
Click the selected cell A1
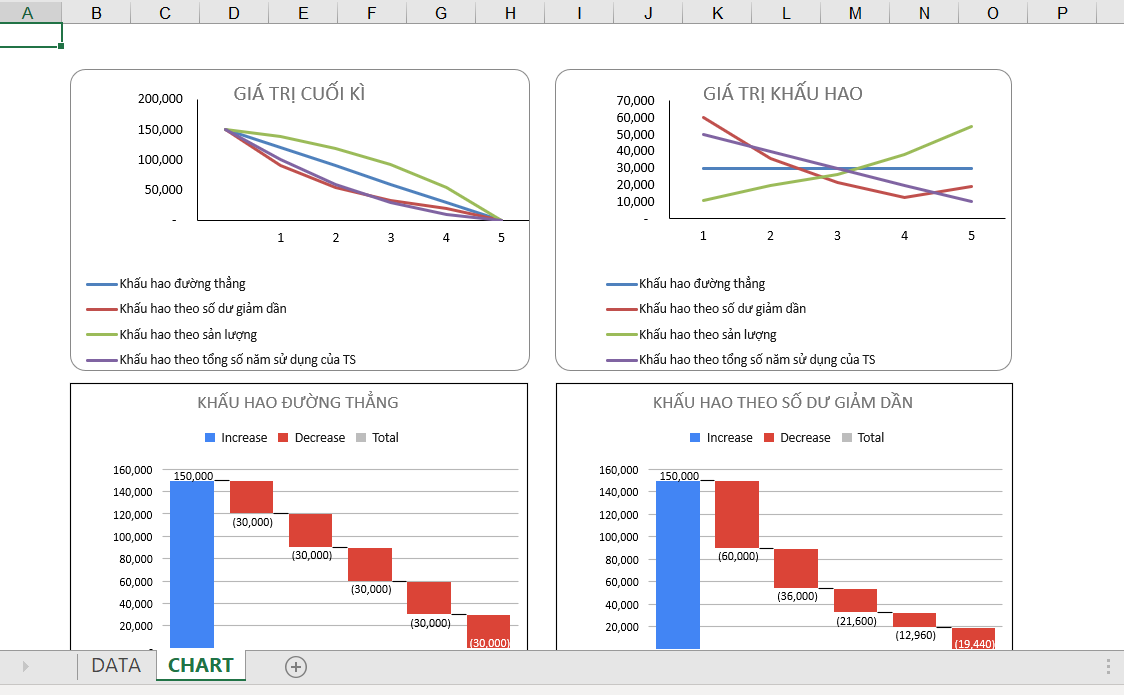tap(31, 35)
